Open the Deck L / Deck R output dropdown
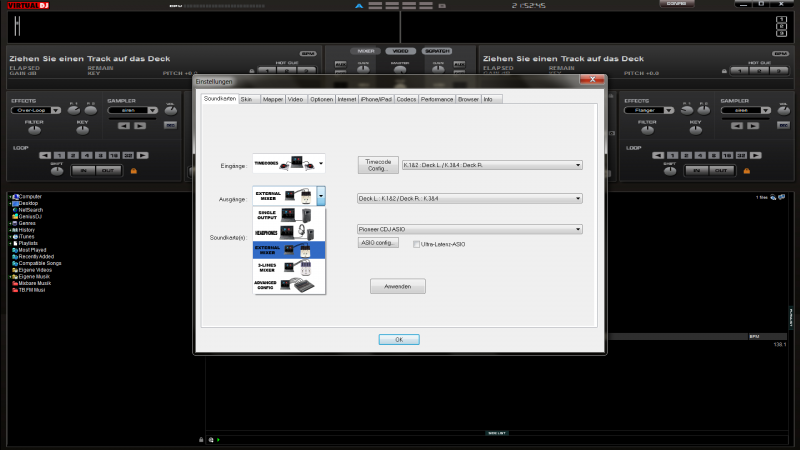Image resolution: width=800 pixels, height=450 pixels. (x=469, y=198)
